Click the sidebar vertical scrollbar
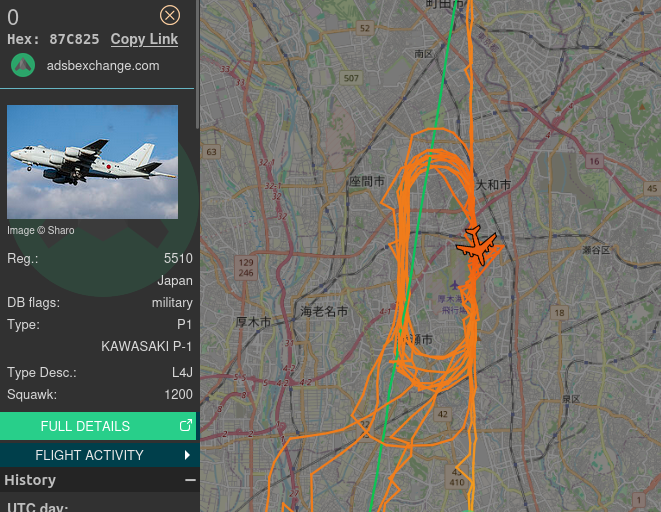The image size is (661, 512). (x=197, y=64)
